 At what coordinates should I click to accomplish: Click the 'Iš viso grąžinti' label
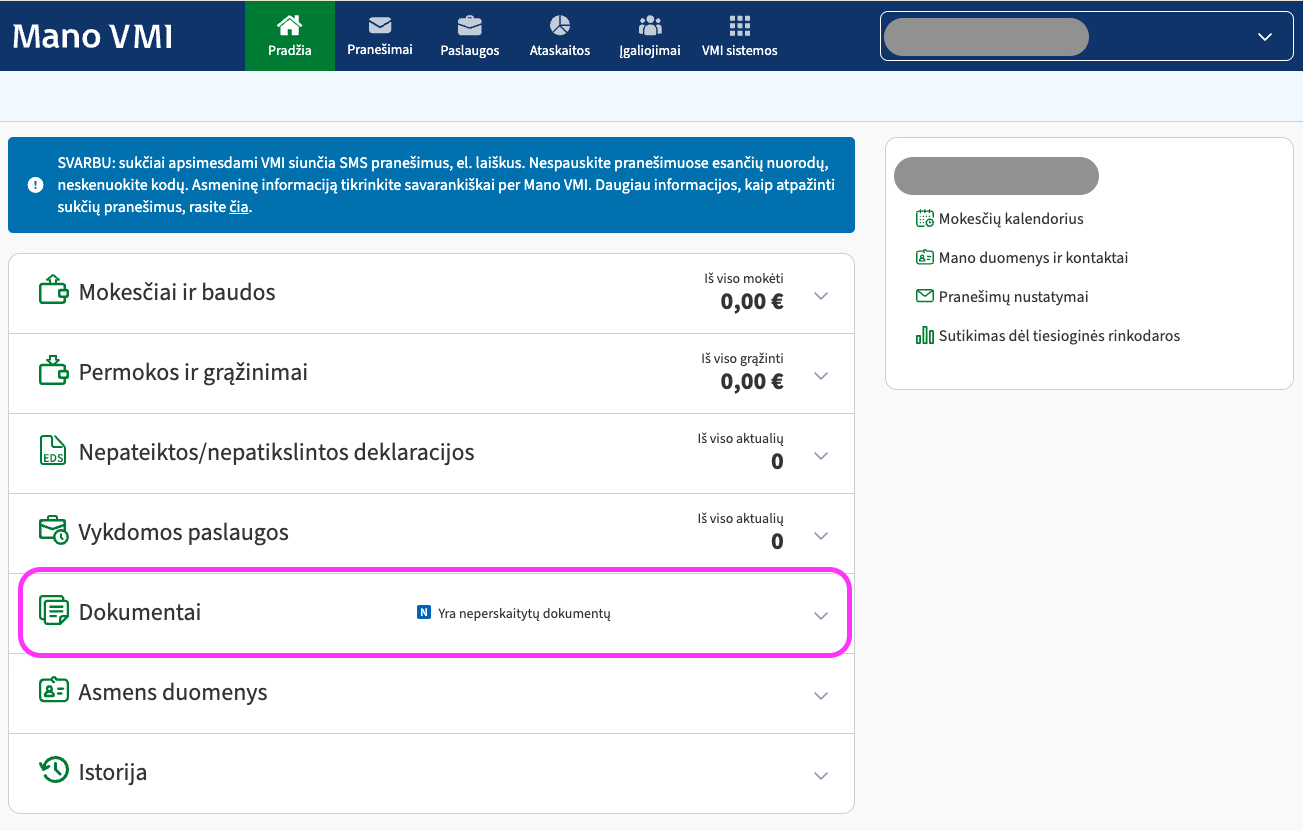743,358
